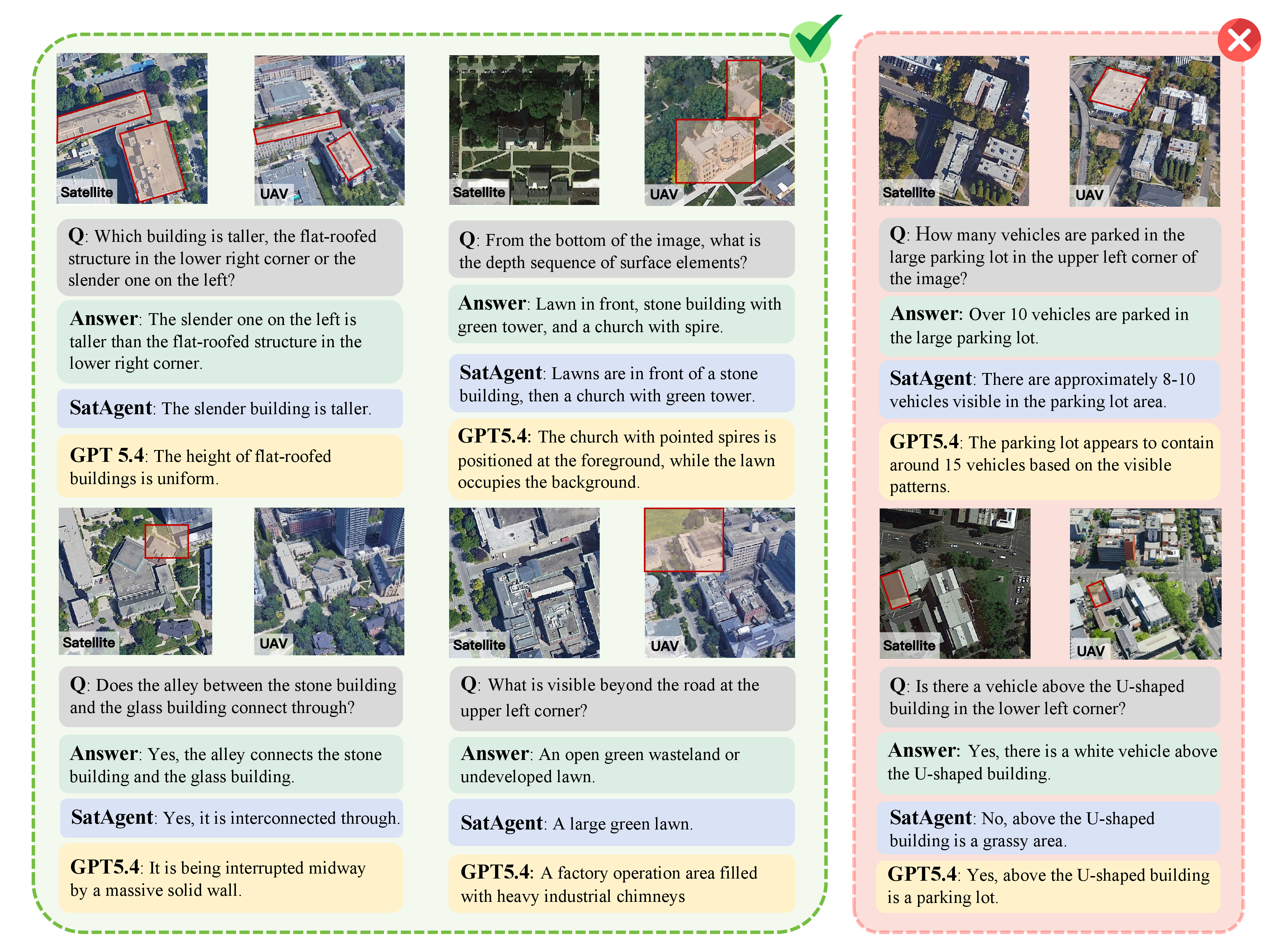Select the question 'Does the alley between the stone building'
The width and height of the screenshot is (1279, 952).
click(x=230, y=696)
